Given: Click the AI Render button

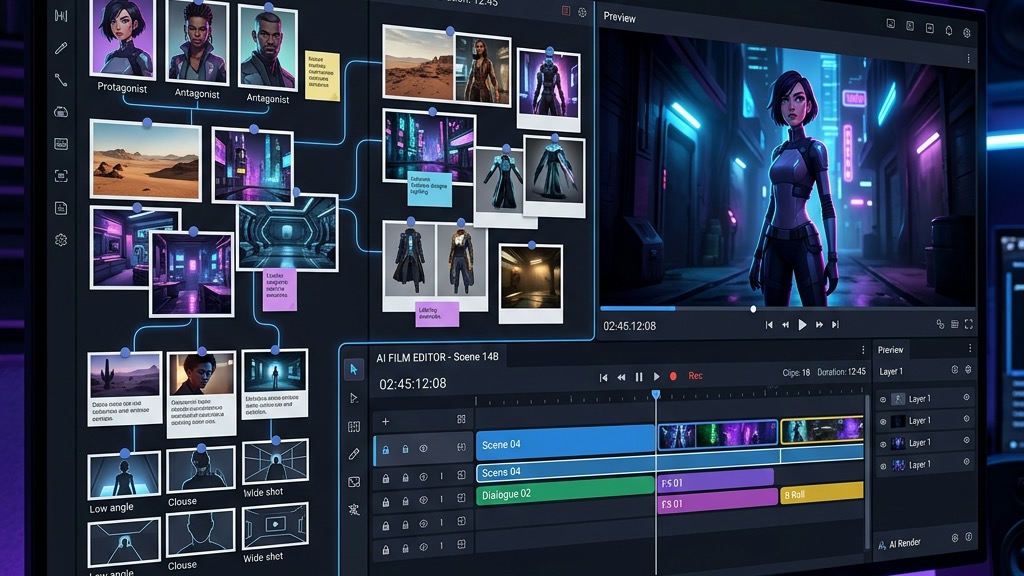Looking at the screenshot, I should pyautogui.click(x=904, y=543).
